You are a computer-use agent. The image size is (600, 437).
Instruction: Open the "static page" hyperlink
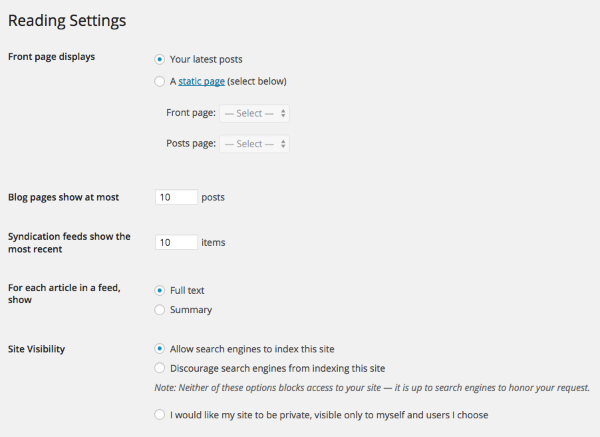click(201, 81)
